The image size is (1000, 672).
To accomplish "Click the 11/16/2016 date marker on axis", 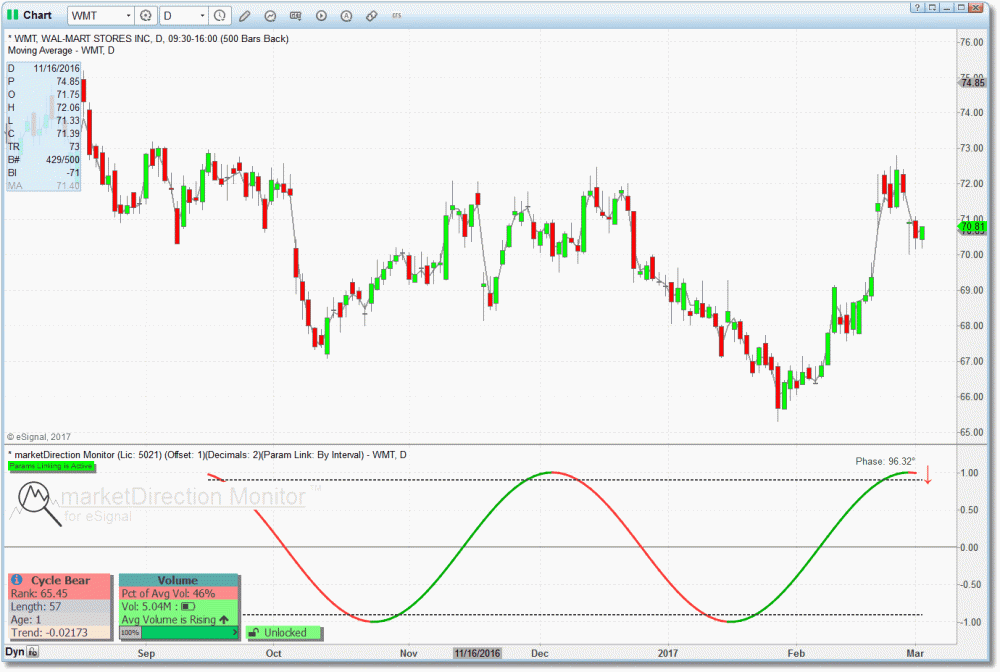I will 477,653.
